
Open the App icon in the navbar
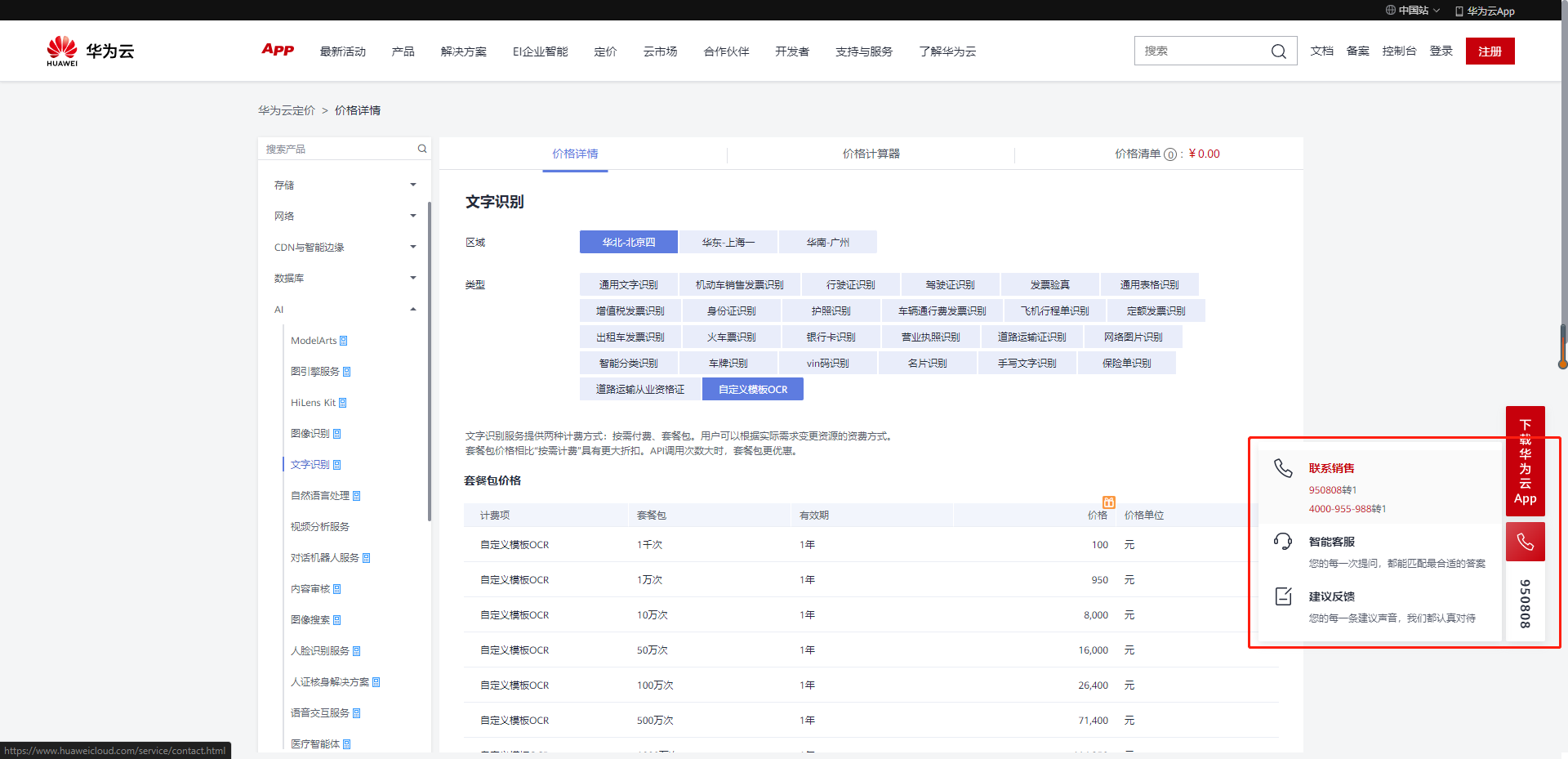[x=278, y=50]
